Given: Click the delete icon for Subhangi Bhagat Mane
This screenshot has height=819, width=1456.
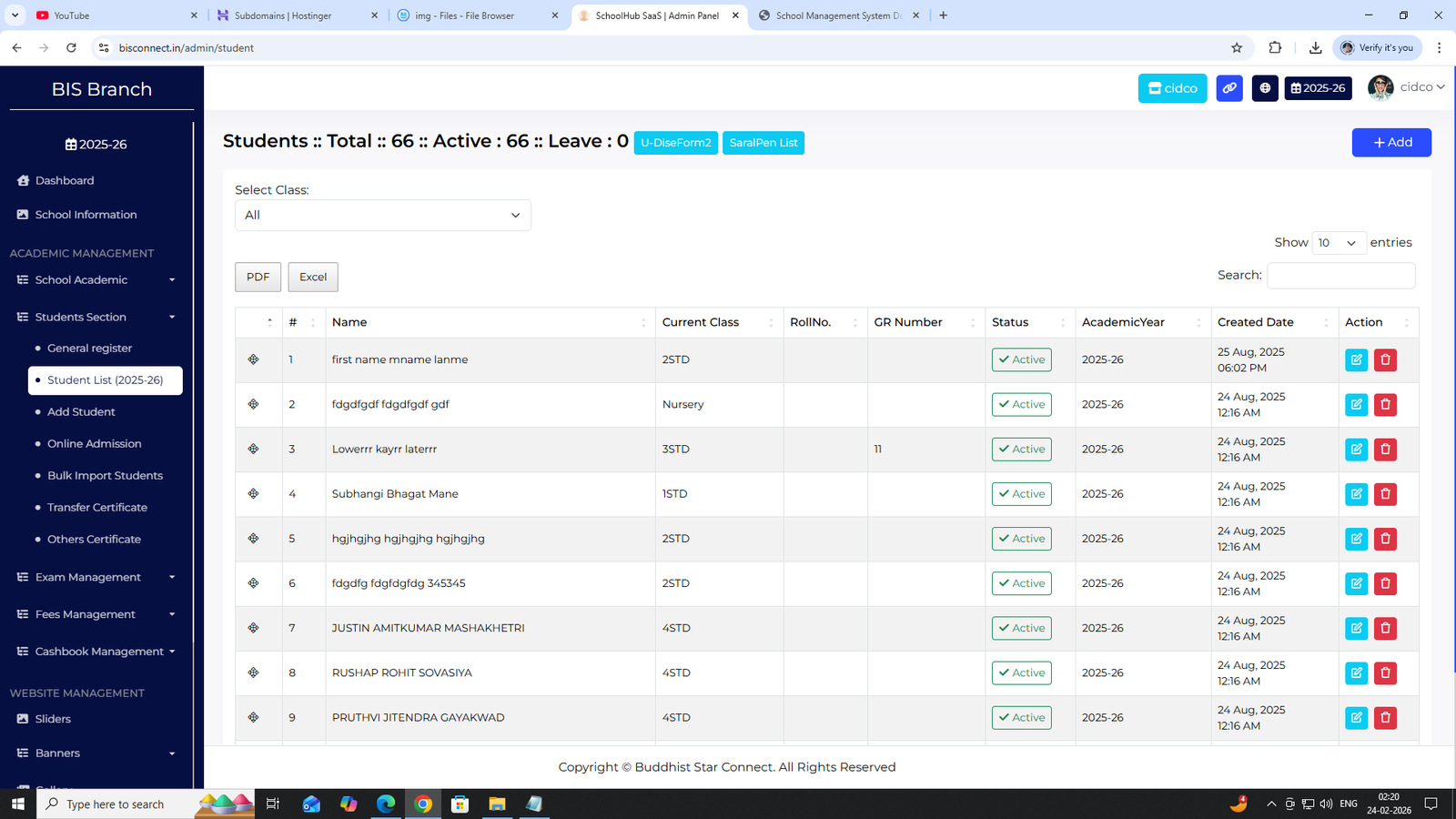Looking at the screenshot, I should coord(1385,494).
